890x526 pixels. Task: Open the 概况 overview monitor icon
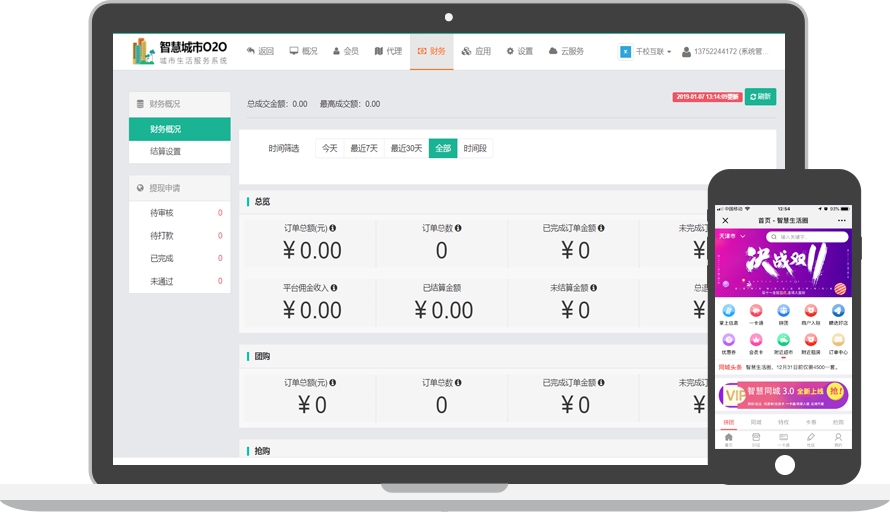point(294,51)
